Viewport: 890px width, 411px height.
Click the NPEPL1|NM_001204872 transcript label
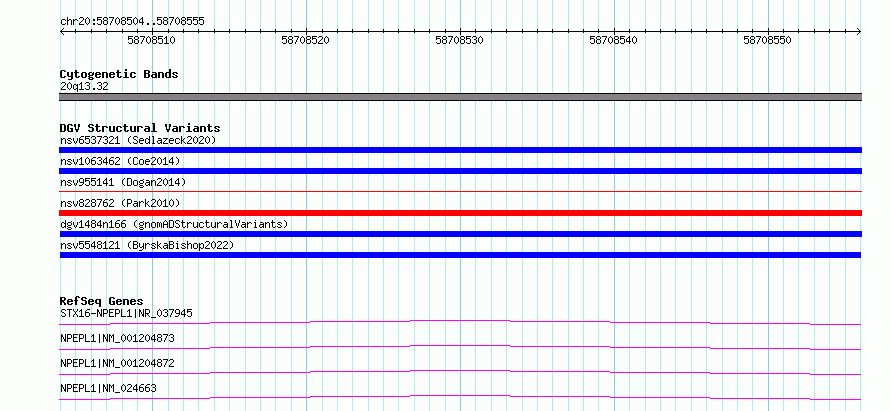click(x=117, y=363)
